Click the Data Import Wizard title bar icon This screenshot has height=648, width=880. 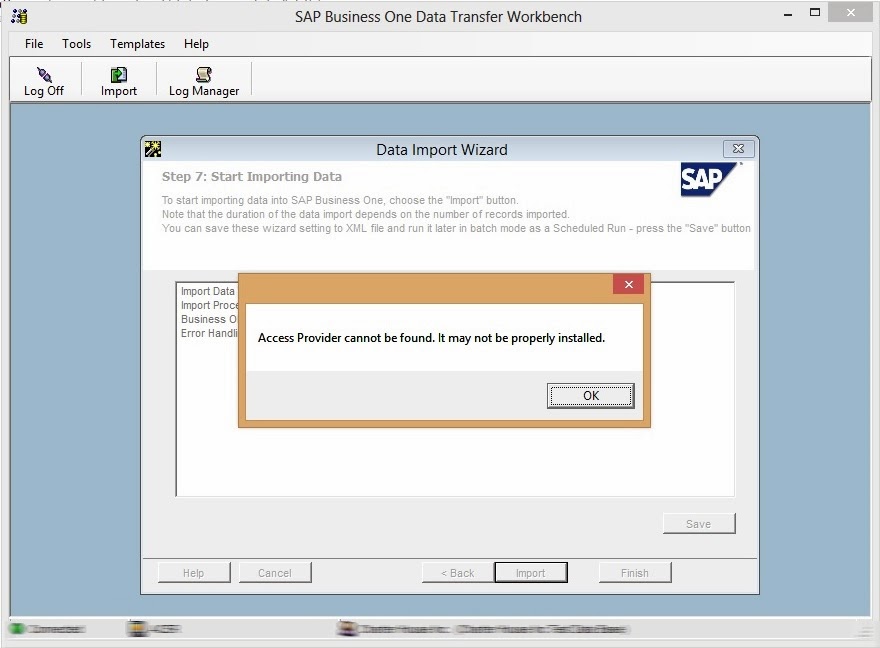point(153,148)
